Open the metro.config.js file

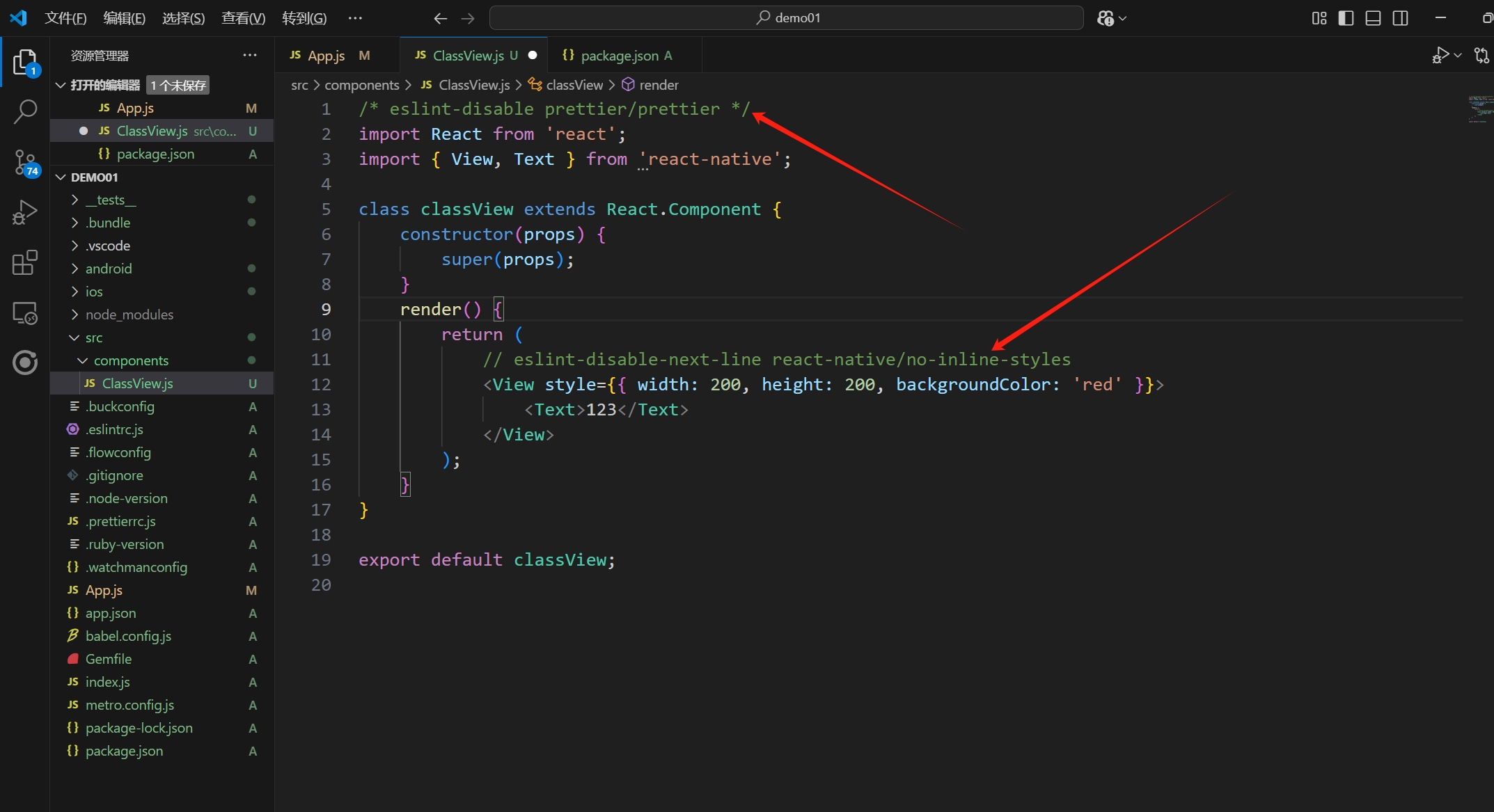[x=162, y=705]
